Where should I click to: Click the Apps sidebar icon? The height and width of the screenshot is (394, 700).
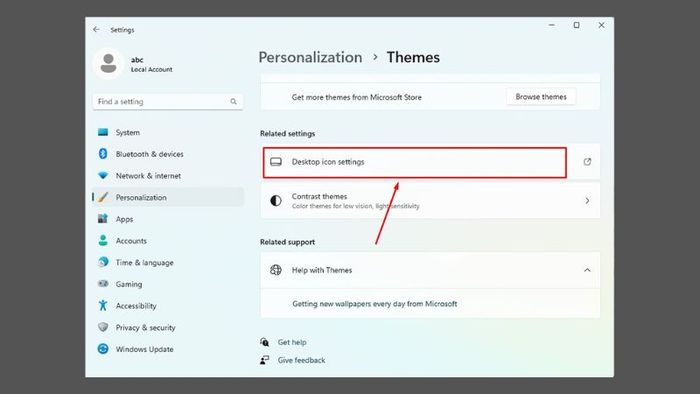pyautogui.click(x=103, y=219)
